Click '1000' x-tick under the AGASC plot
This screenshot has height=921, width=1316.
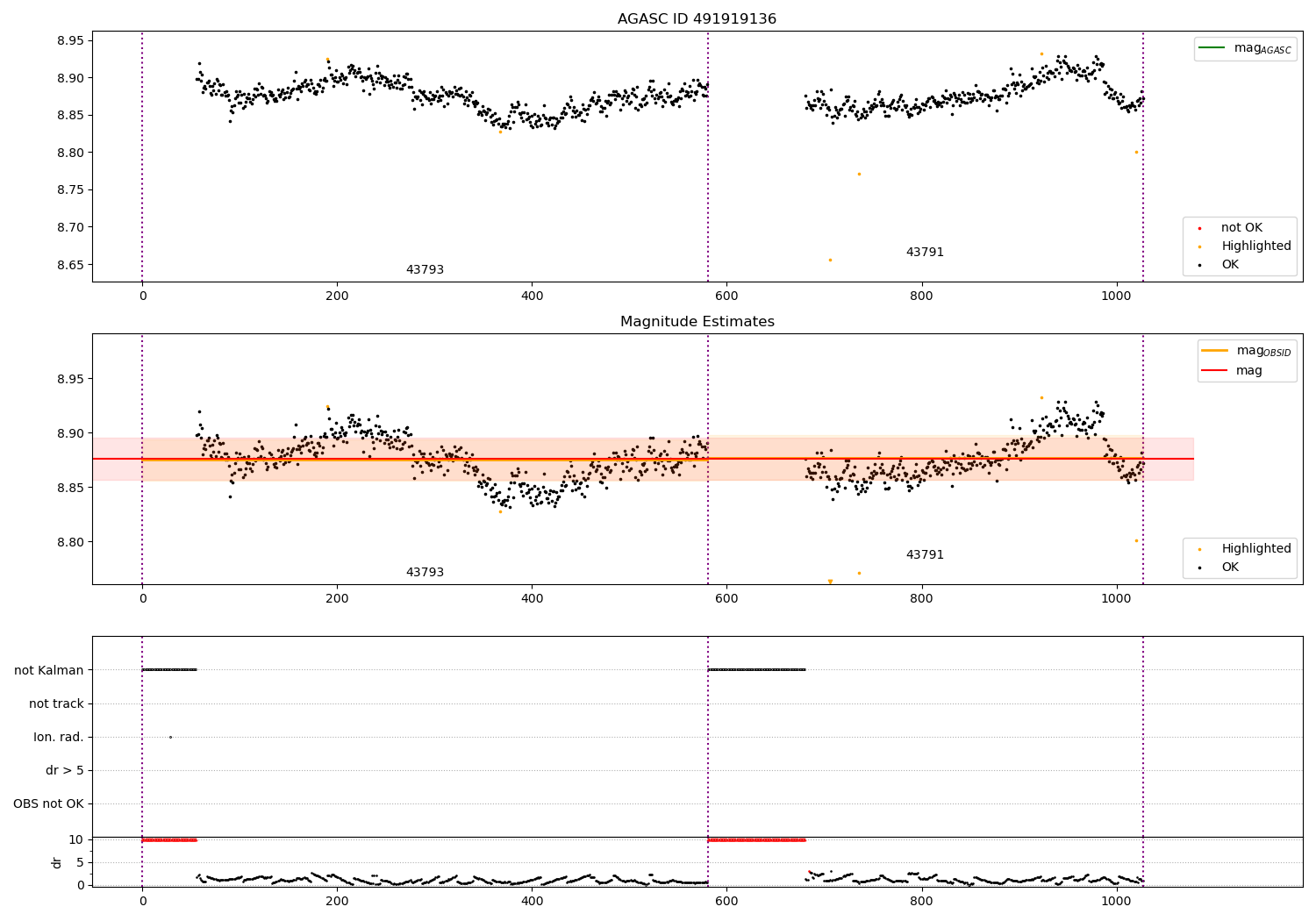click(x=1116, y=296)
